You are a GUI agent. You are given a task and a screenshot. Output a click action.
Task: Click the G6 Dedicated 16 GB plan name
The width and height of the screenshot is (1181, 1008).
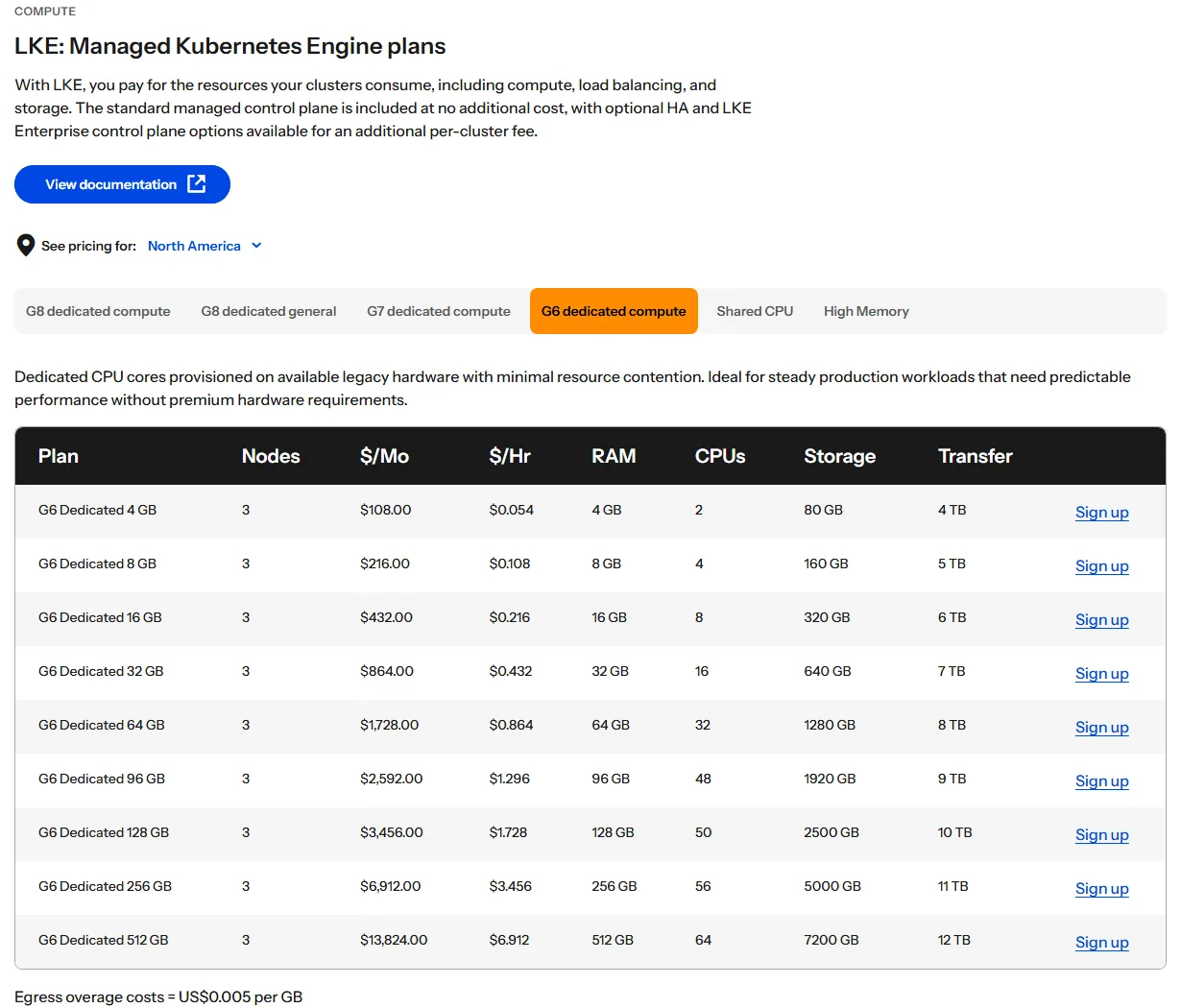click(x=100, y=617)
